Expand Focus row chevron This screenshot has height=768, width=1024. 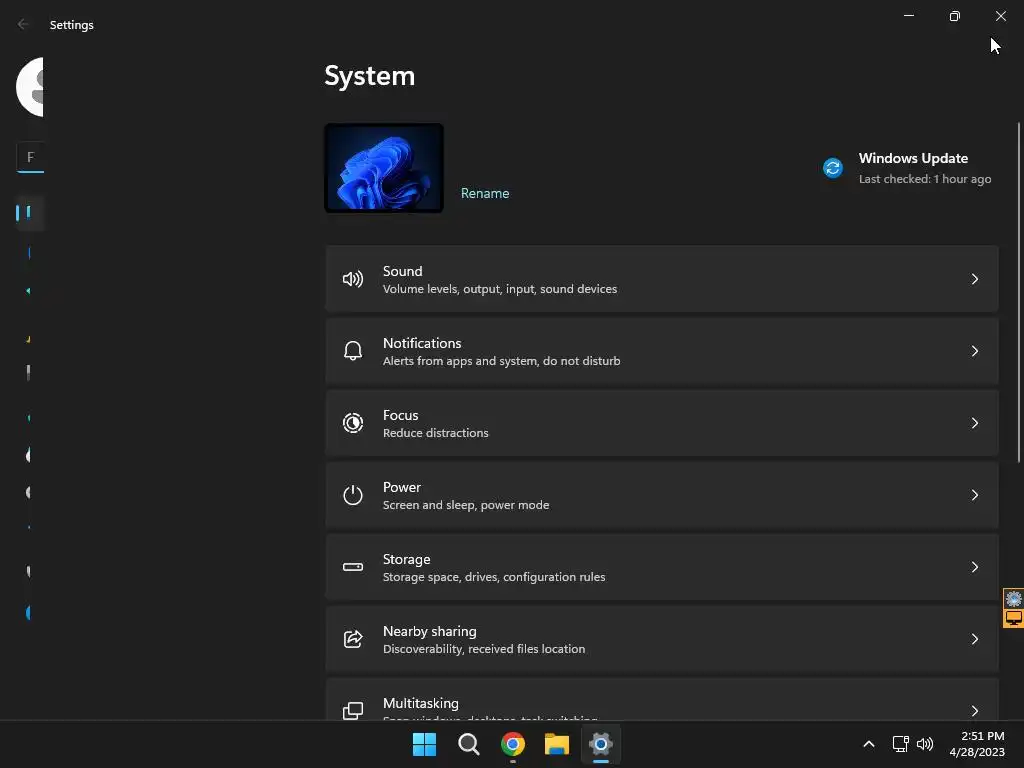tap(974, 423)
